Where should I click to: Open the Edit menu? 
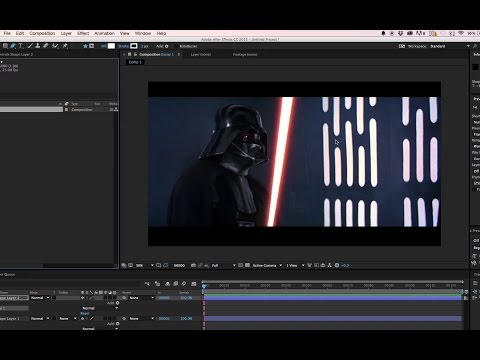coord(20,33)
